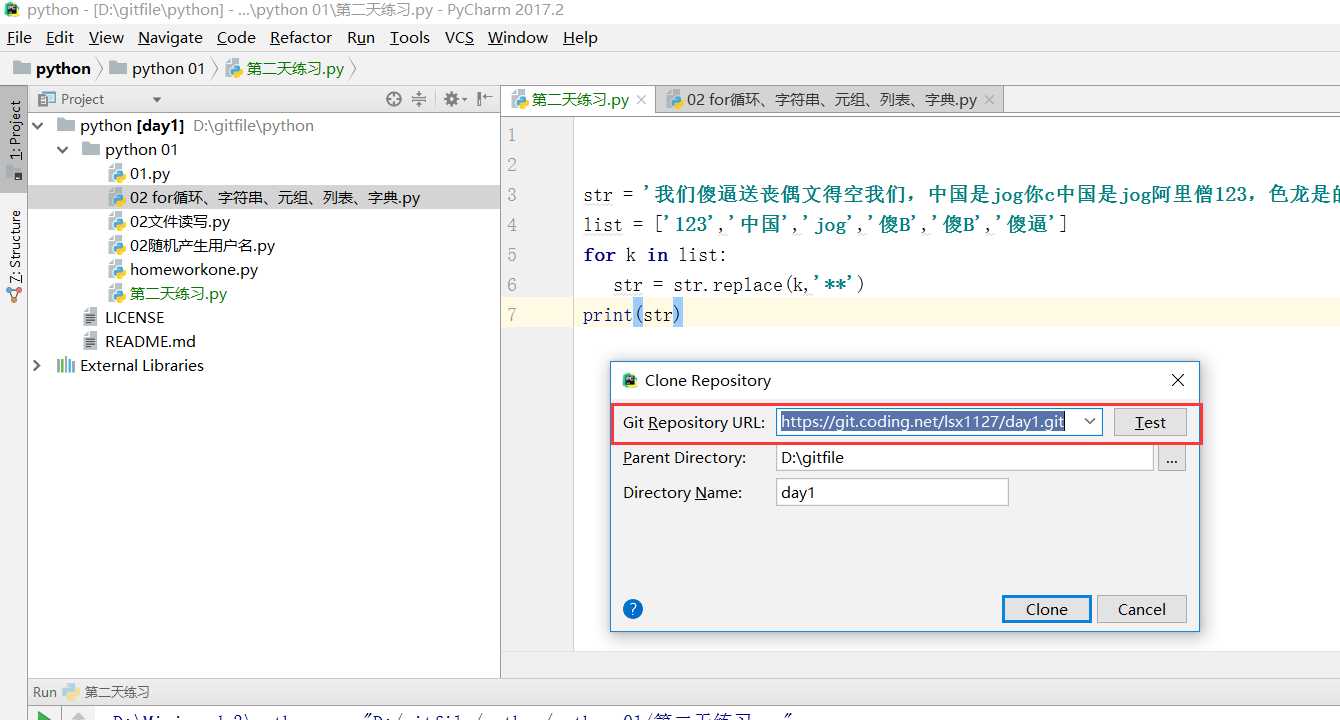
Task: Select 02文件读写.py in project tree
Action: tap(180, 222)
